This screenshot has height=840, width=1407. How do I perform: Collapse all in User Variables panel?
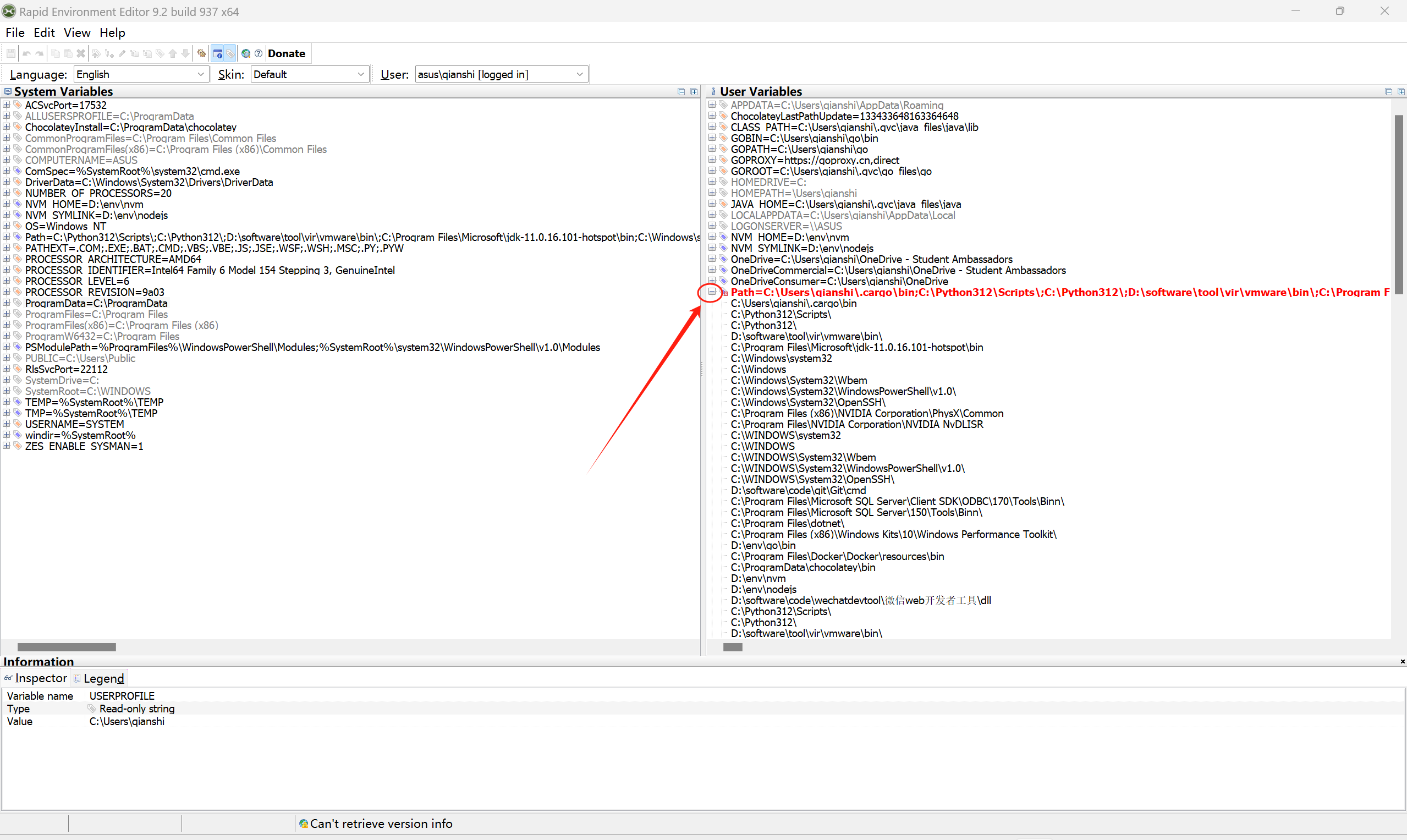click(1388, 92)
